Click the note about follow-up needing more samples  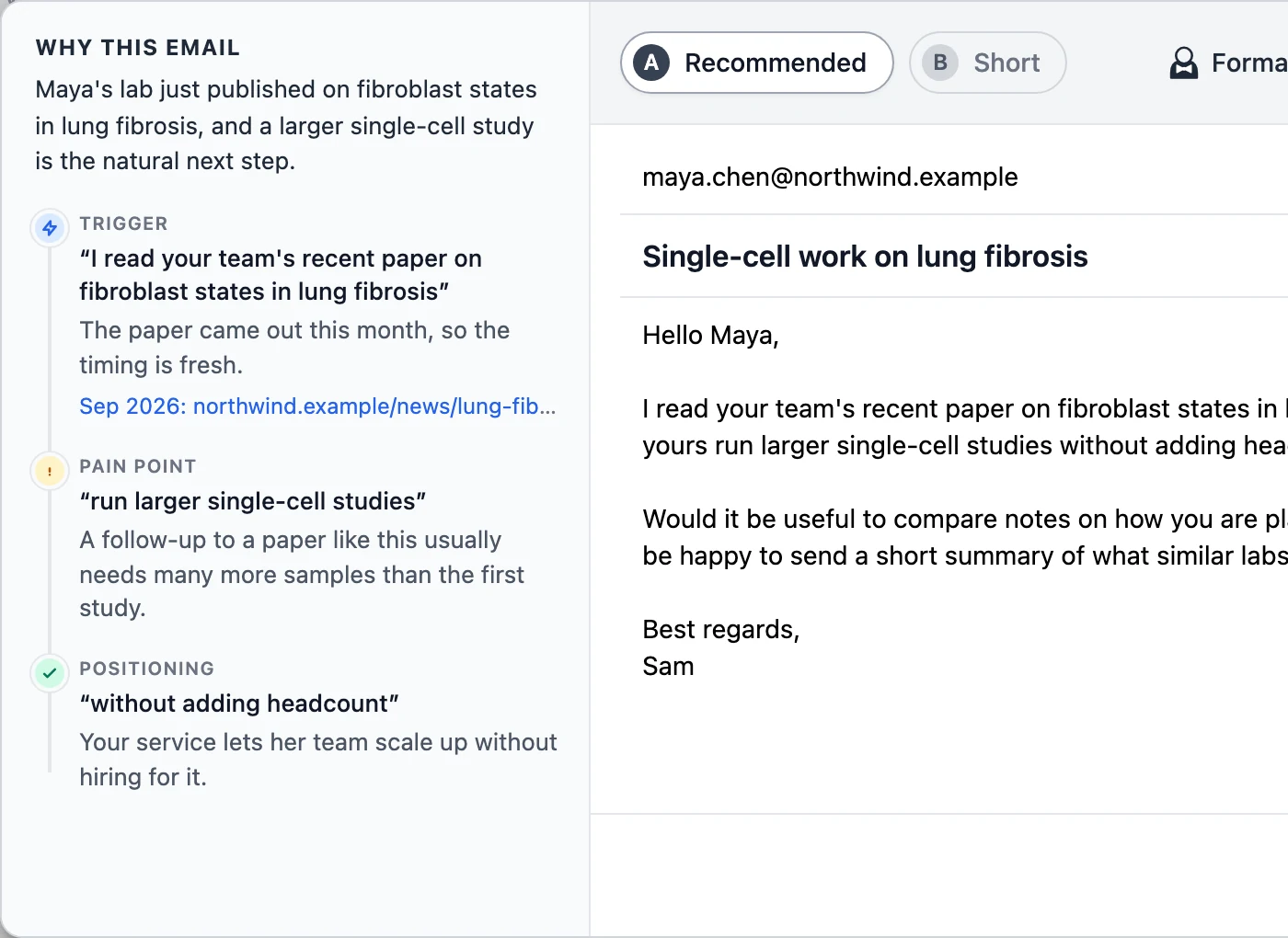point(302,574)
